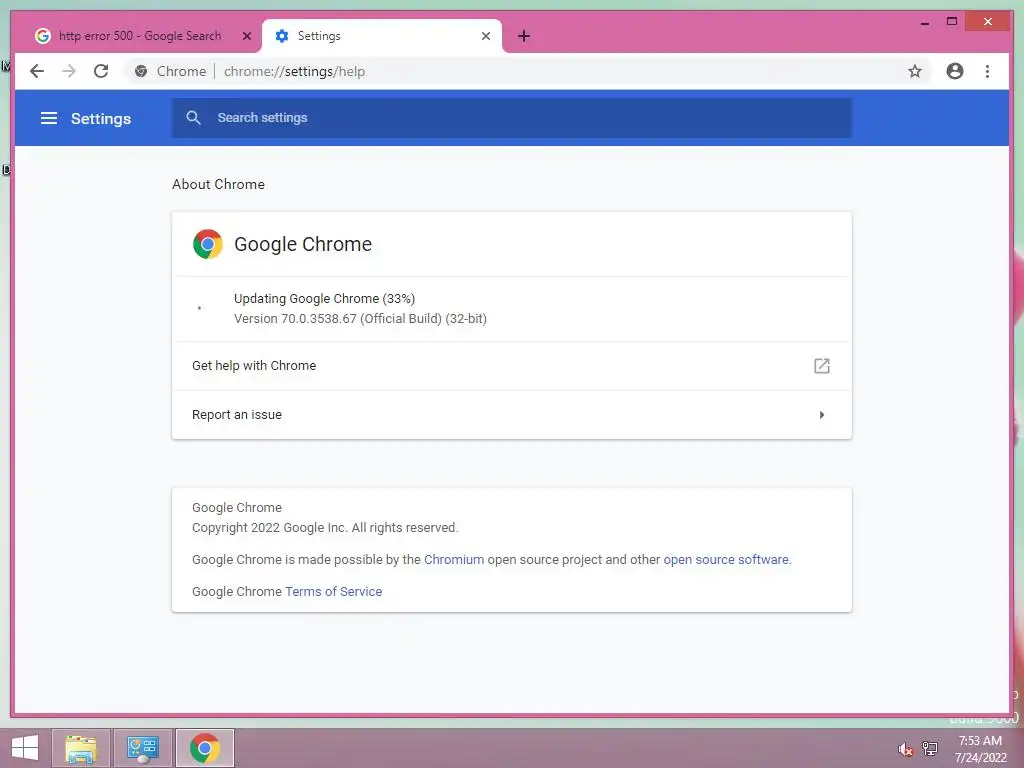The image size is (1024, 768).
Task: Close the Settings tab
Action: 486,36
